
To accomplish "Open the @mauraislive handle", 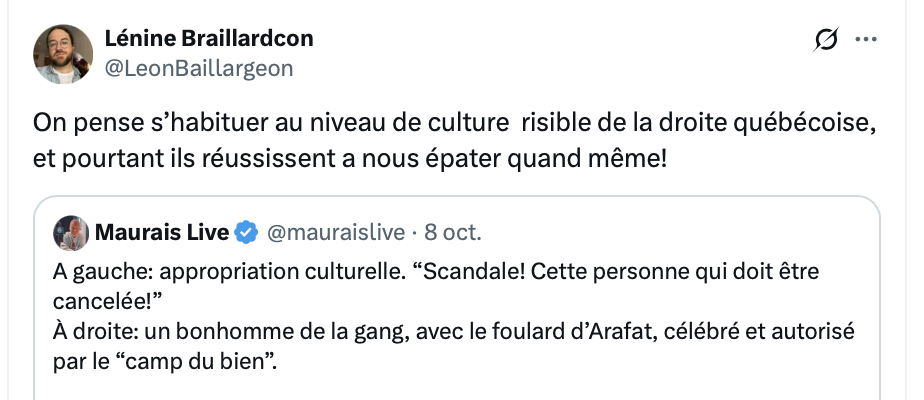I will tap(335, 233).
